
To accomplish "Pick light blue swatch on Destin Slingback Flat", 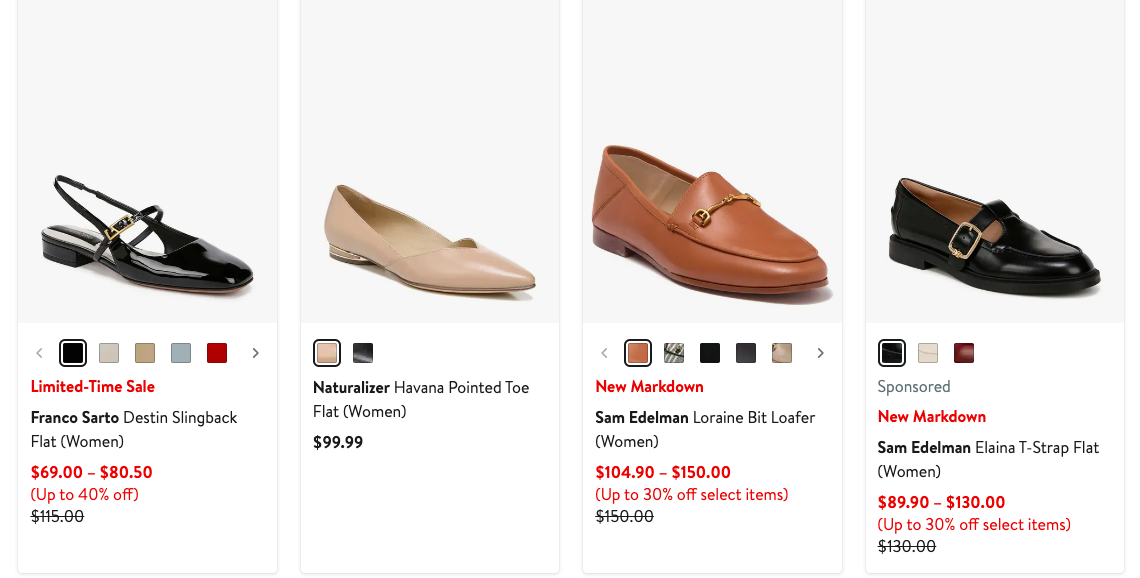I will (x=181, y=353).
